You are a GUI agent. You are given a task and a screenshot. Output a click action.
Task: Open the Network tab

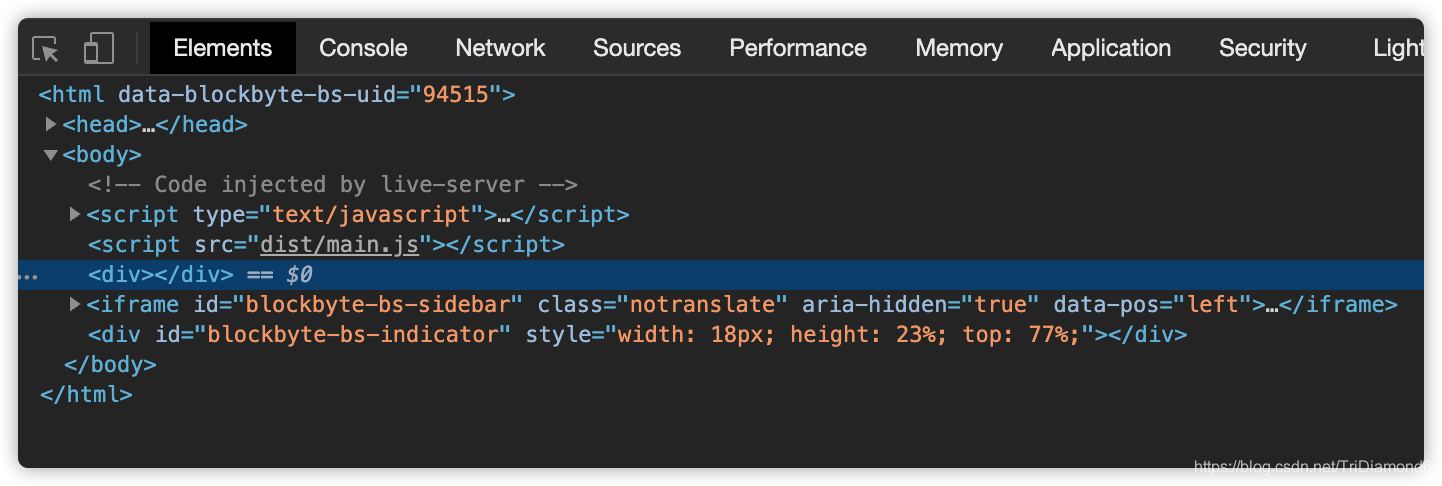500,48
